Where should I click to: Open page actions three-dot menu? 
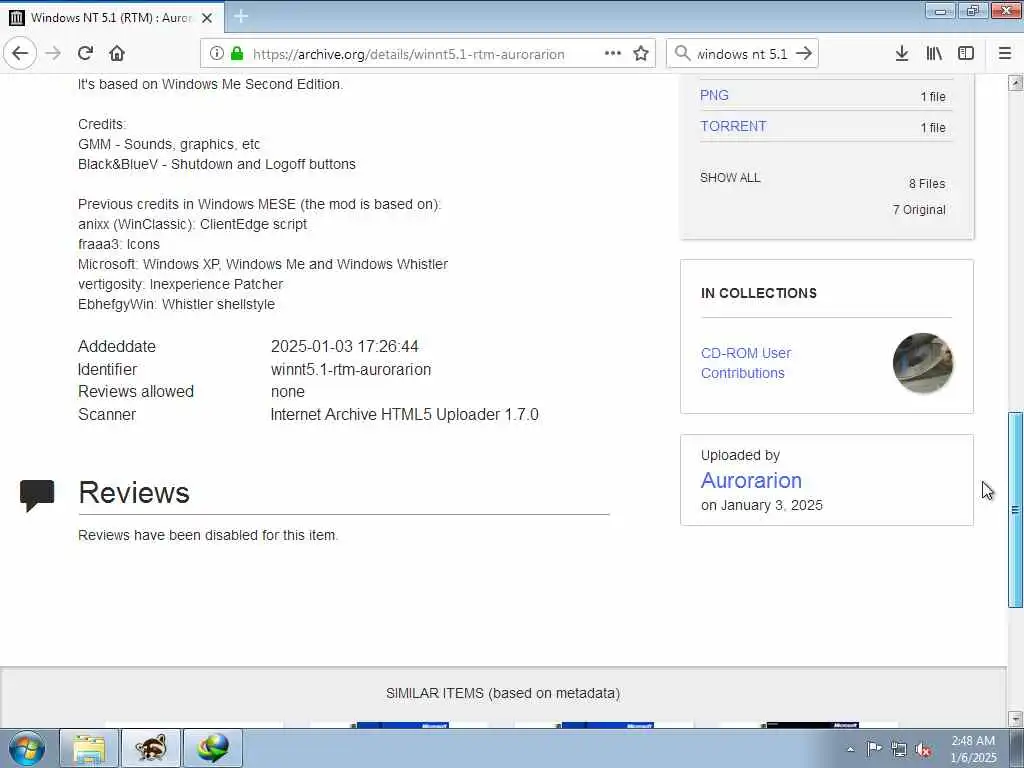click(613, 54)
